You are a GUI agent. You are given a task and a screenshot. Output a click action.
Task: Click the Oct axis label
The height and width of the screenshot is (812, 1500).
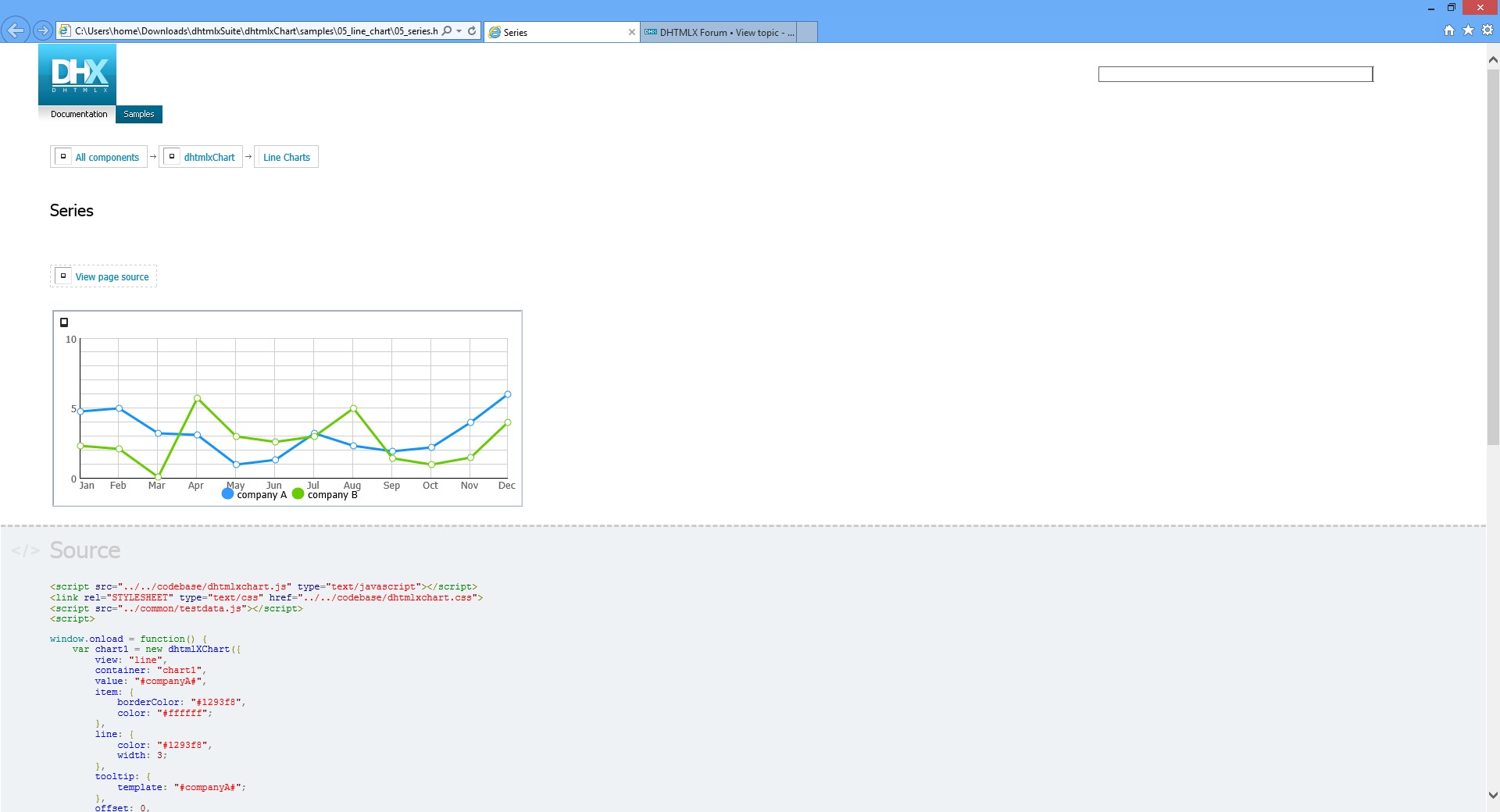[x=430, y=486]
